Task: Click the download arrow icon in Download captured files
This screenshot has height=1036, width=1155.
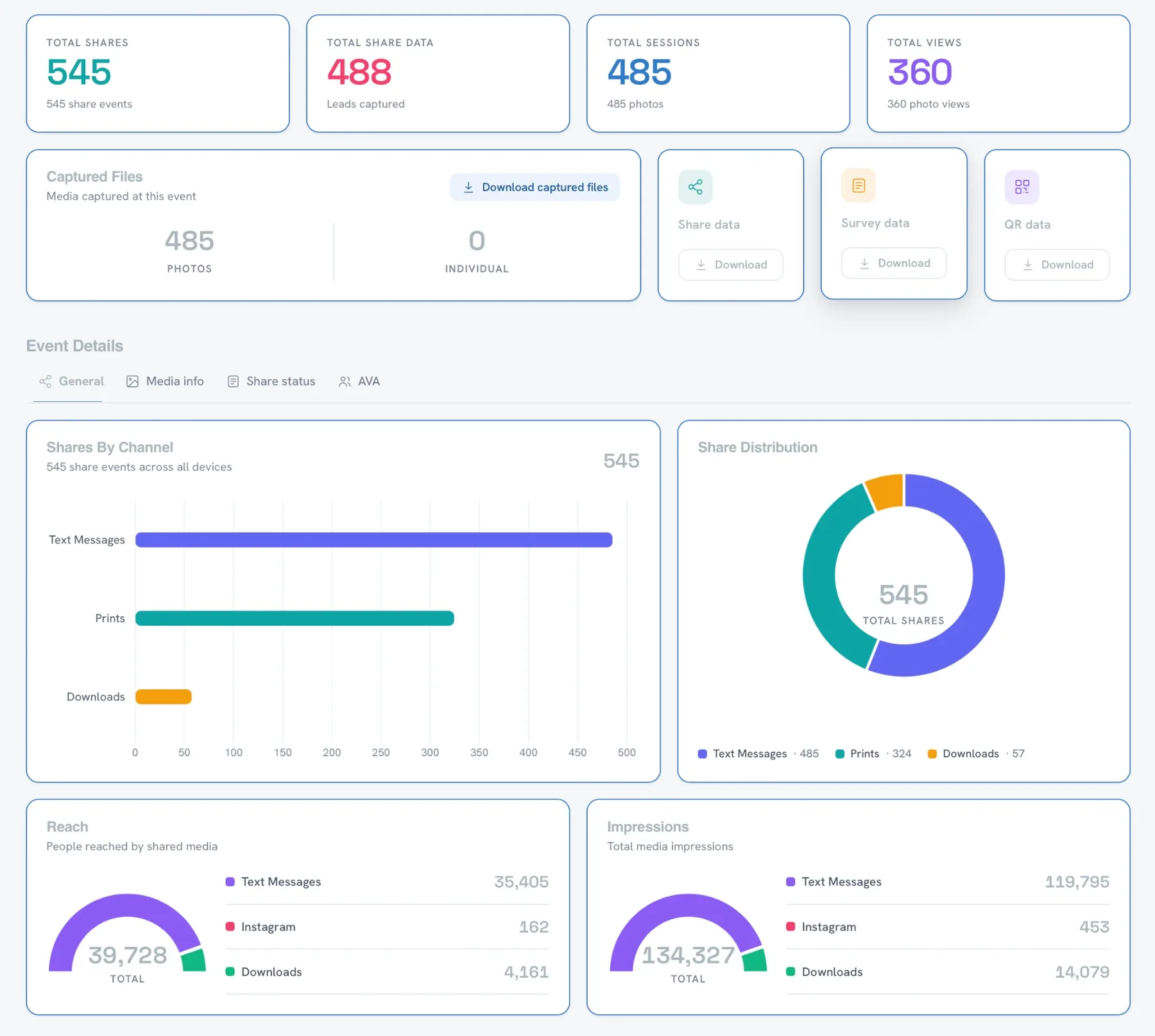Action: point(468,187)
